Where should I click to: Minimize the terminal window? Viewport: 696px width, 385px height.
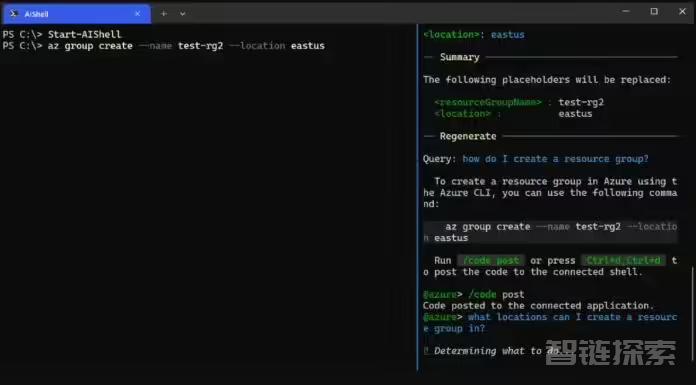point(626,11)
